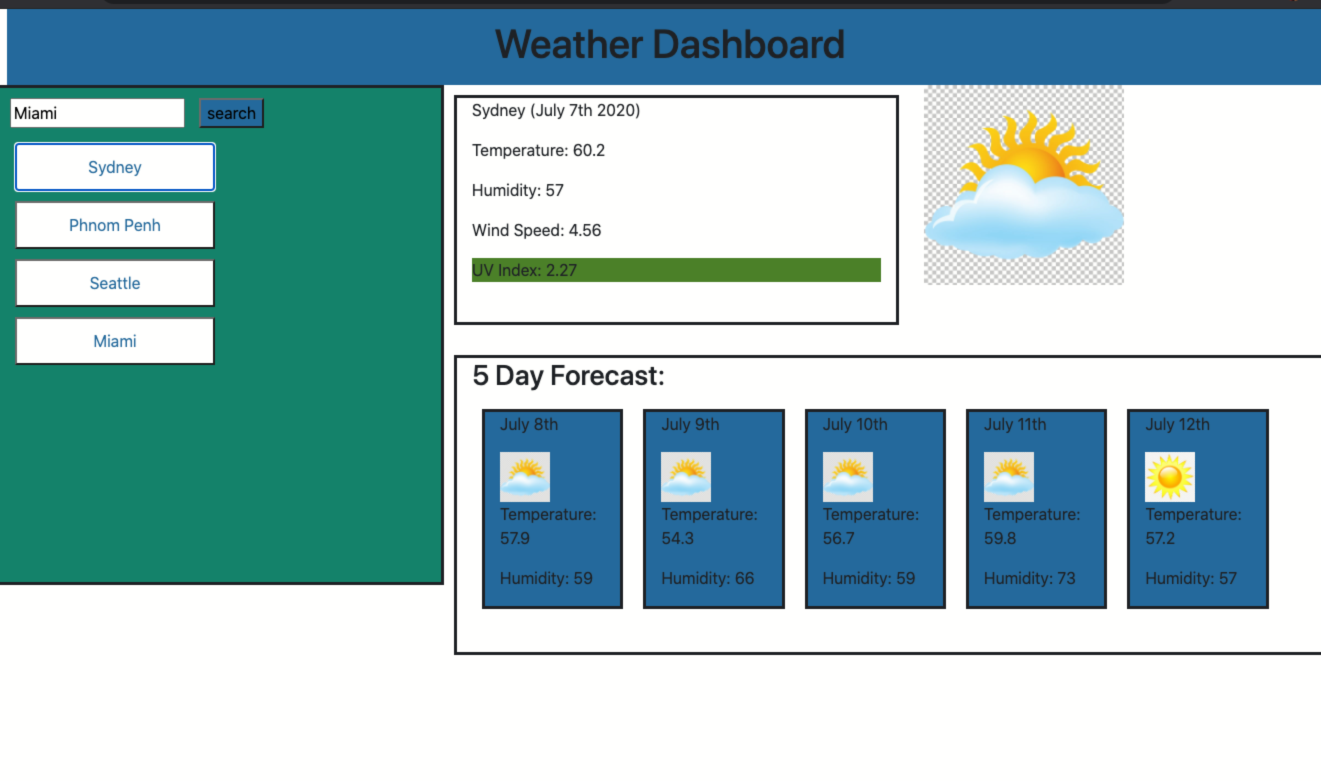Select the Sydney city button
The image size is (1321, 781).
114,167
